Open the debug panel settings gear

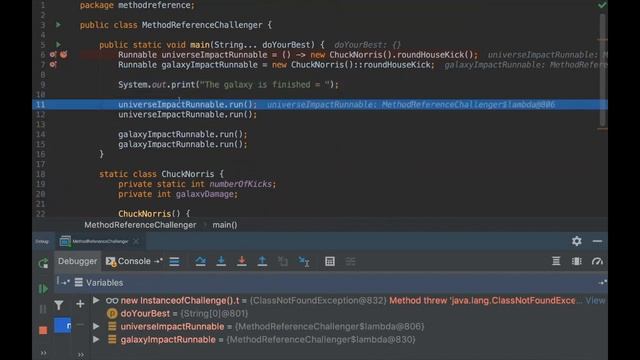coord(576,241)
